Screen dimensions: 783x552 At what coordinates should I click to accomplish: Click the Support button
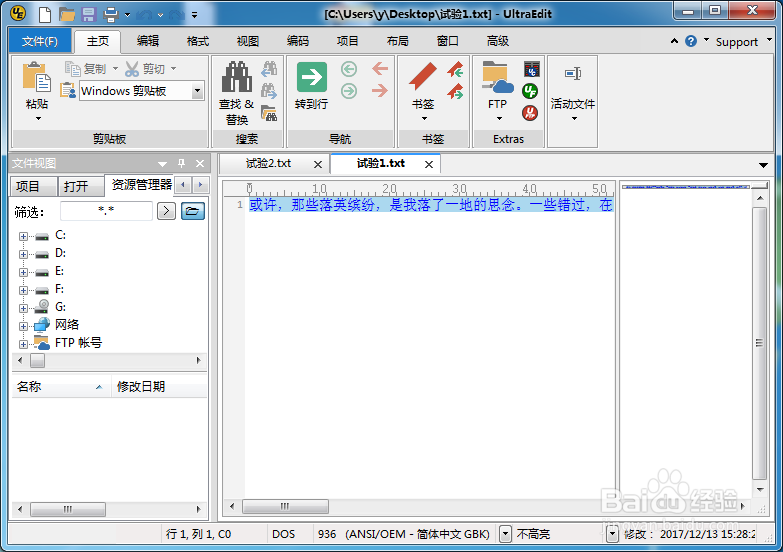coord(737,42)
